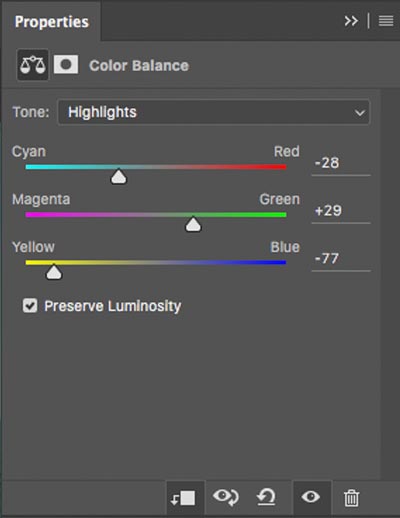Click the Magenta-Green value field +29
Viewport: 400px width, 518px height.
pyautogui.click(x=341, y=211)
